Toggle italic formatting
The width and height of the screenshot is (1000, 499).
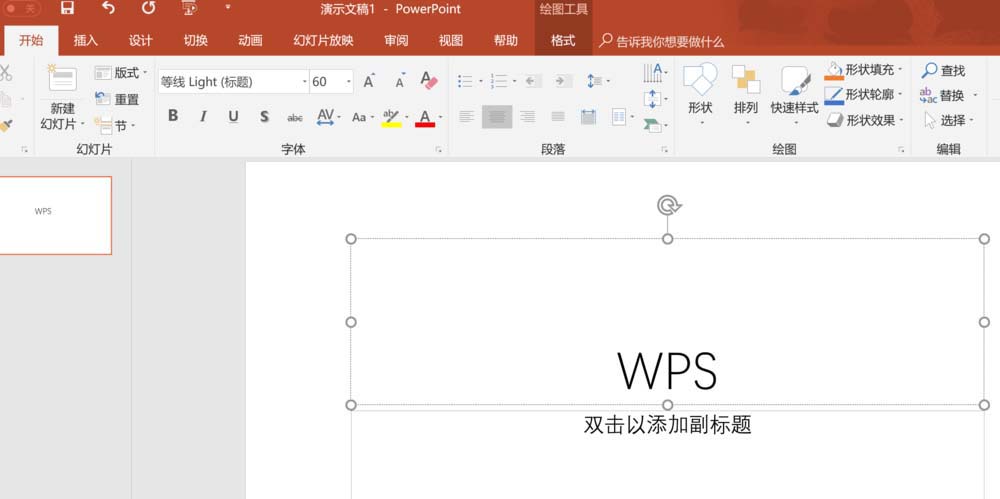click(x=203, y=116)
